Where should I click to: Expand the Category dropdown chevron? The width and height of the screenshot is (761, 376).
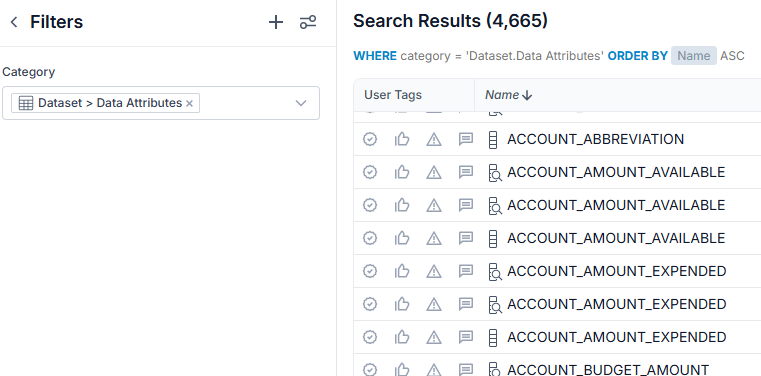301,103
